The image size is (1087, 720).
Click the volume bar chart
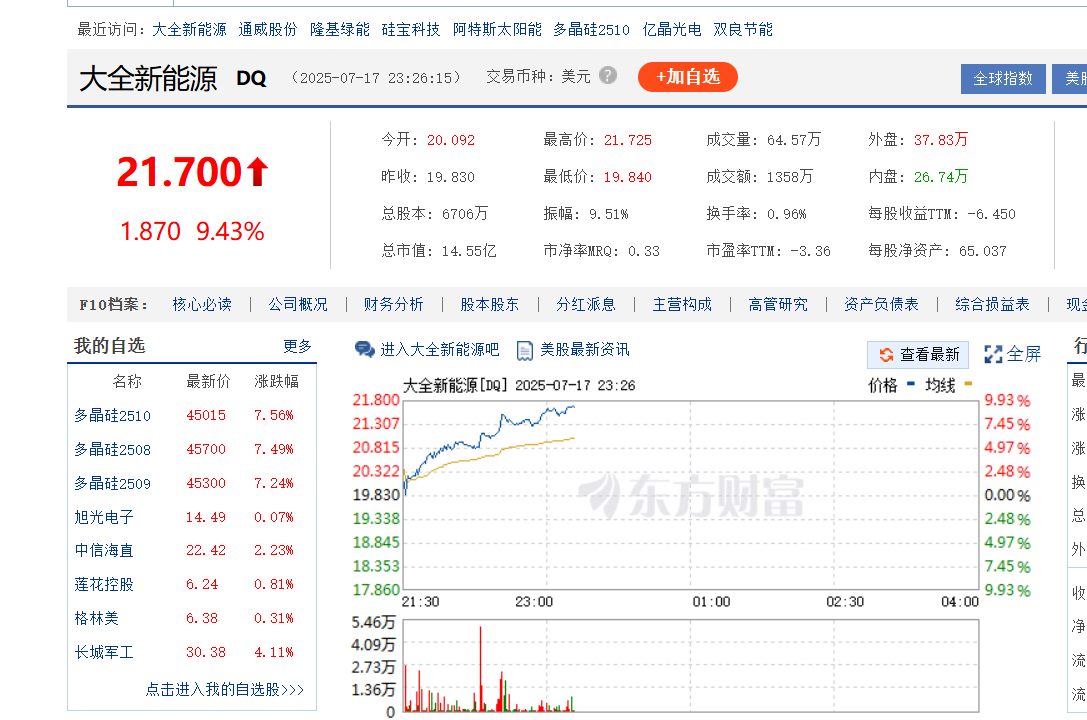690,666
